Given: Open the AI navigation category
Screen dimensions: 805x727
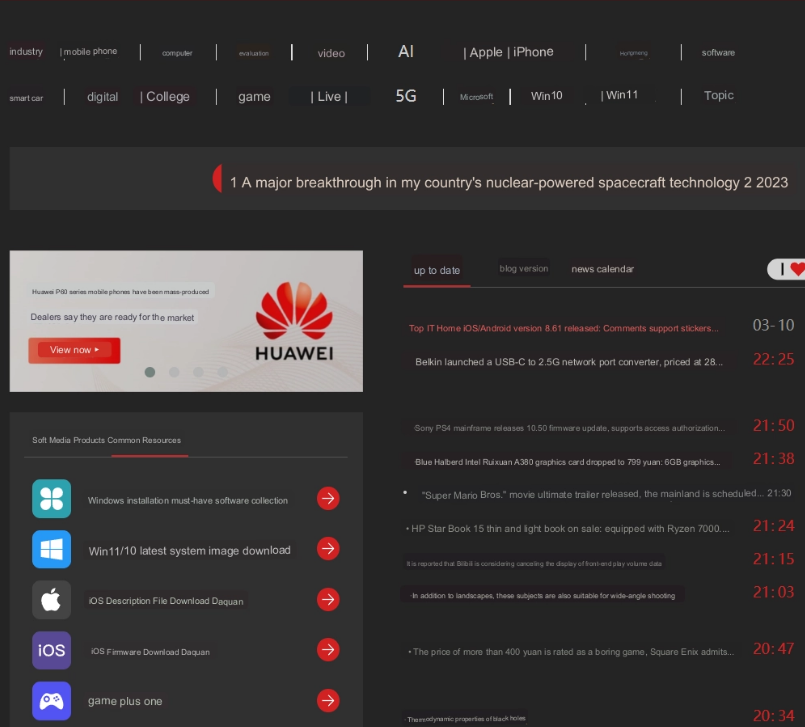Looking at the screenshot, I should [406, 51].
